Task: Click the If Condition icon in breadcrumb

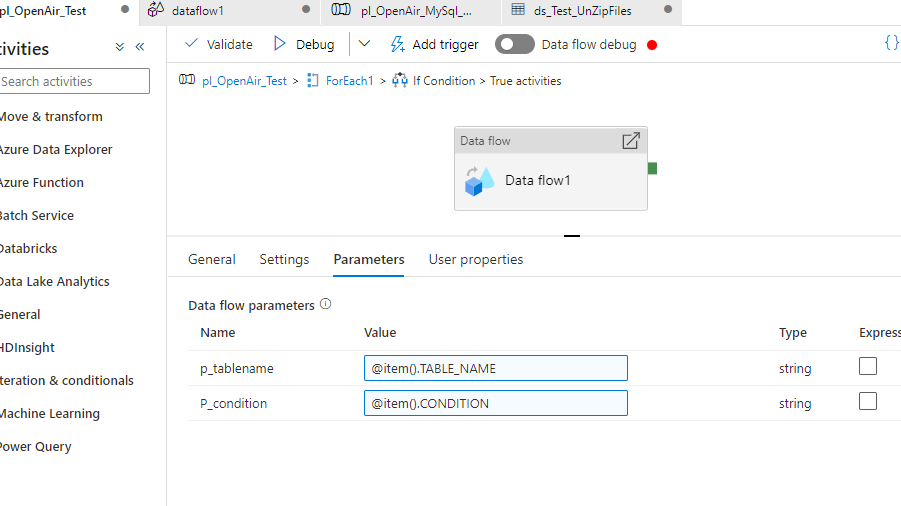Action: pyautogui.click(x=399, y=80)
